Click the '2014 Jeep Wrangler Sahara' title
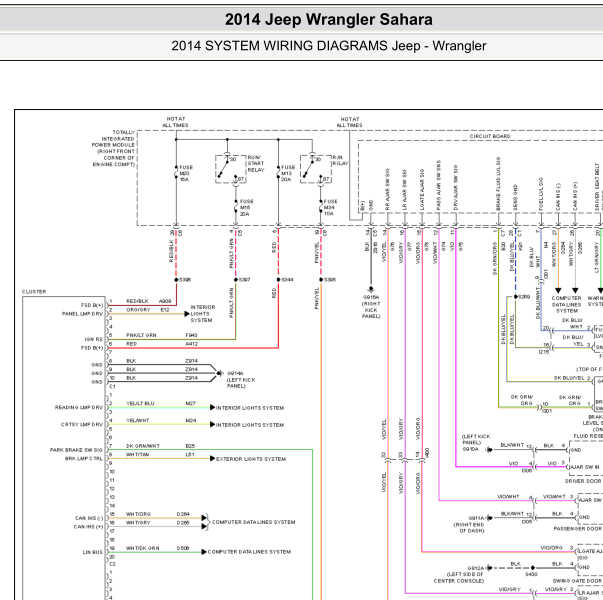 pyautogui.click(x=328, y=20)
